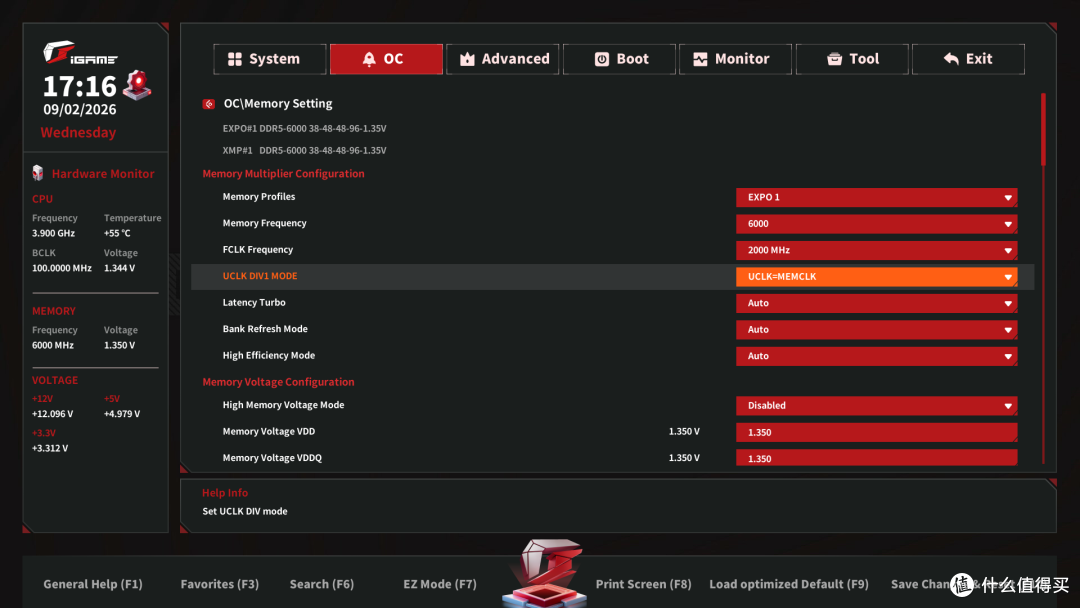Viewport: 1080px width, 608px height.
Task: Expand the High Efficiency Mode dropdown
Action: click(x=876, y=356)
